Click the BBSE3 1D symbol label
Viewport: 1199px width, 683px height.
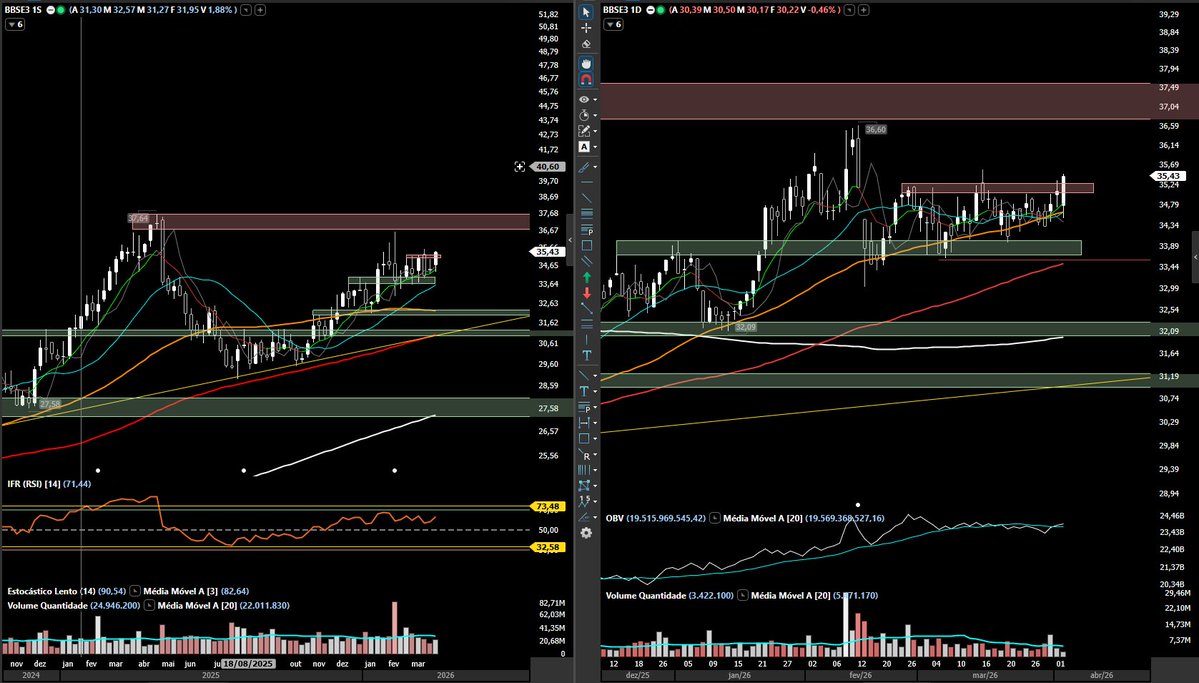pyautogui.click(x=622, y=10)
